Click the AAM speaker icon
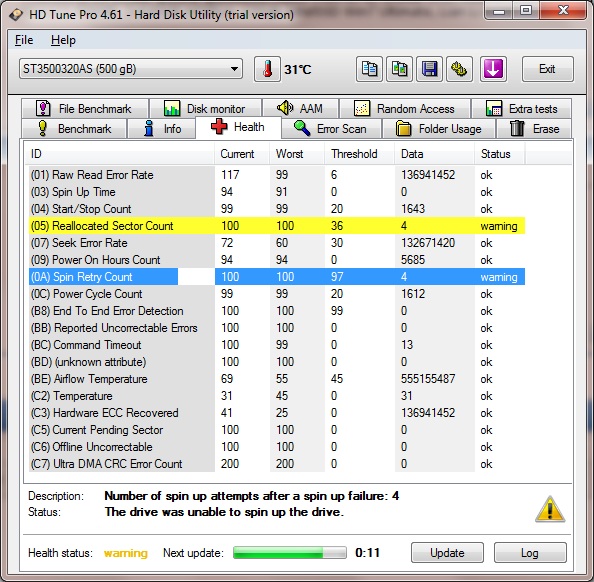Image resolution: width=594 pixels, height=582 pixels. pyautogui.click(x=285, y=108)
